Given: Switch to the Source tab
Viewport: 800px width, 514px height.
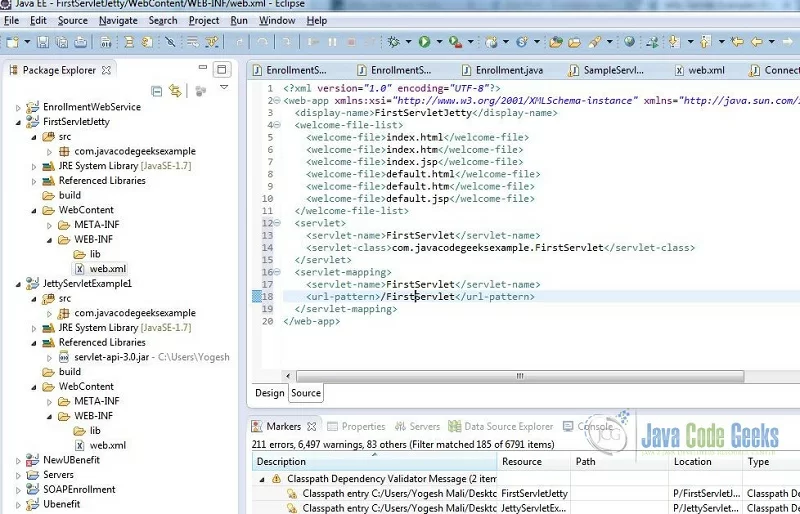Looking at the screenshot, I should (306, 393).
